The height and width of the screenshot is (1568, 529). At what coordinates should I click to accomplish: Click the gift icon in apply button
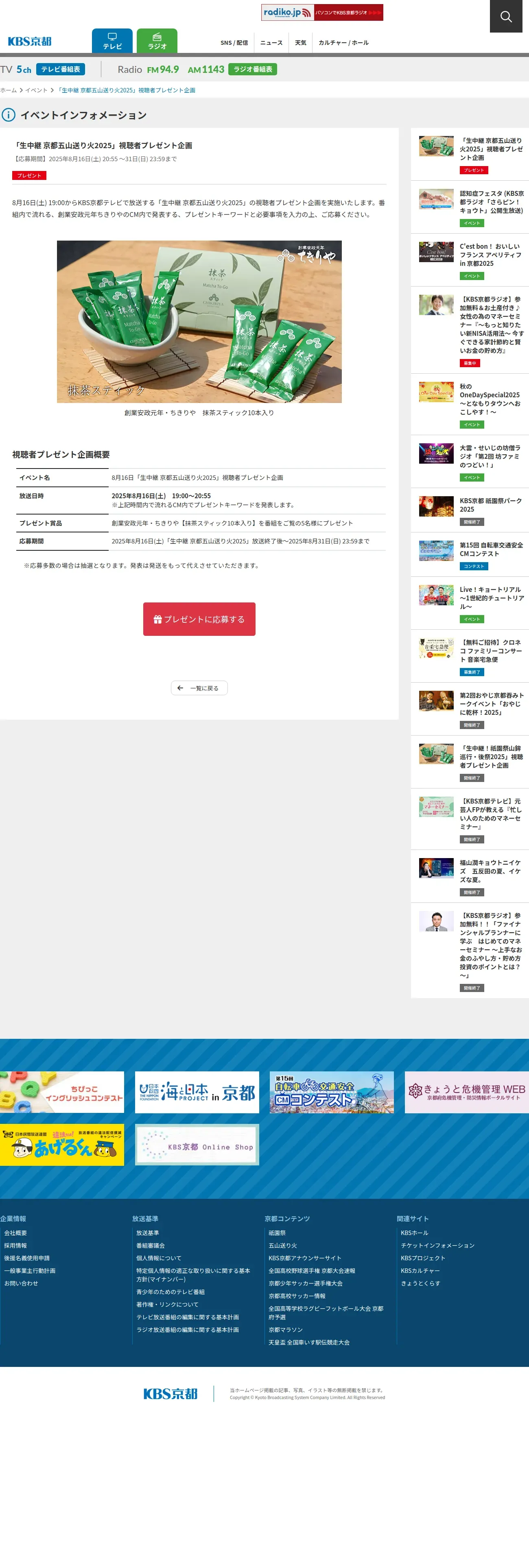[157, 619]
